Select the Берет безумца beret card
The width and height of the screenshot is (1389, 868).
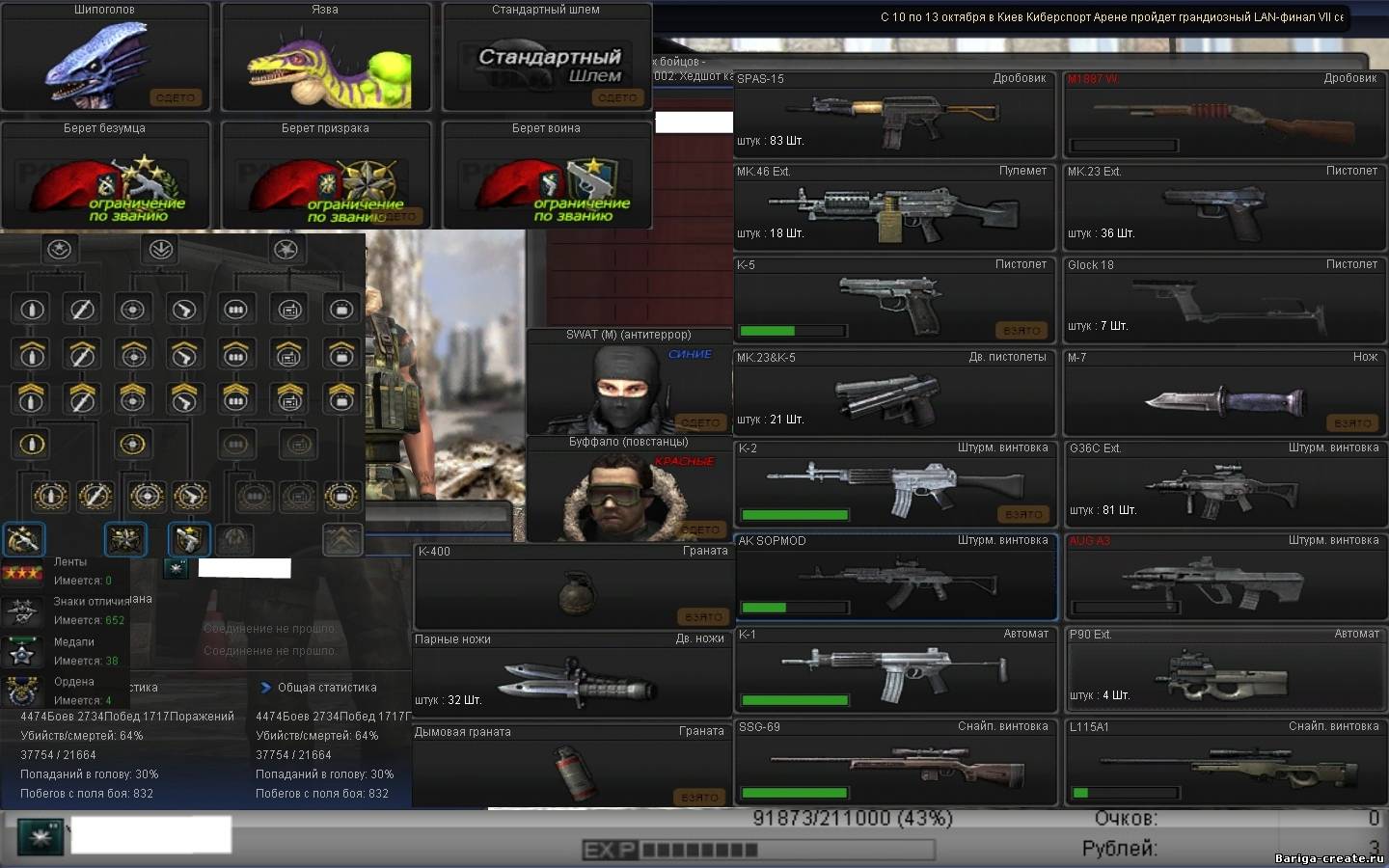(105, 175)
